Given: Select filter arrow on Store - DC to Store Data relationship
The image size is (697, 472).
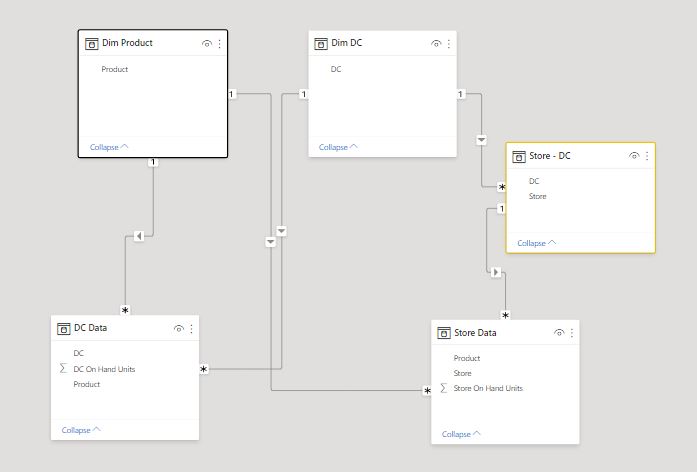Looking at the screenshot, I should click(x=496, y=272).
